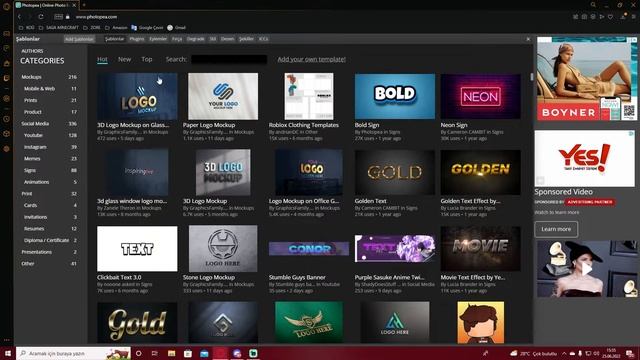The image size is (640, 360).
Task: Select the Memes category
Action: tap(50, 158)
